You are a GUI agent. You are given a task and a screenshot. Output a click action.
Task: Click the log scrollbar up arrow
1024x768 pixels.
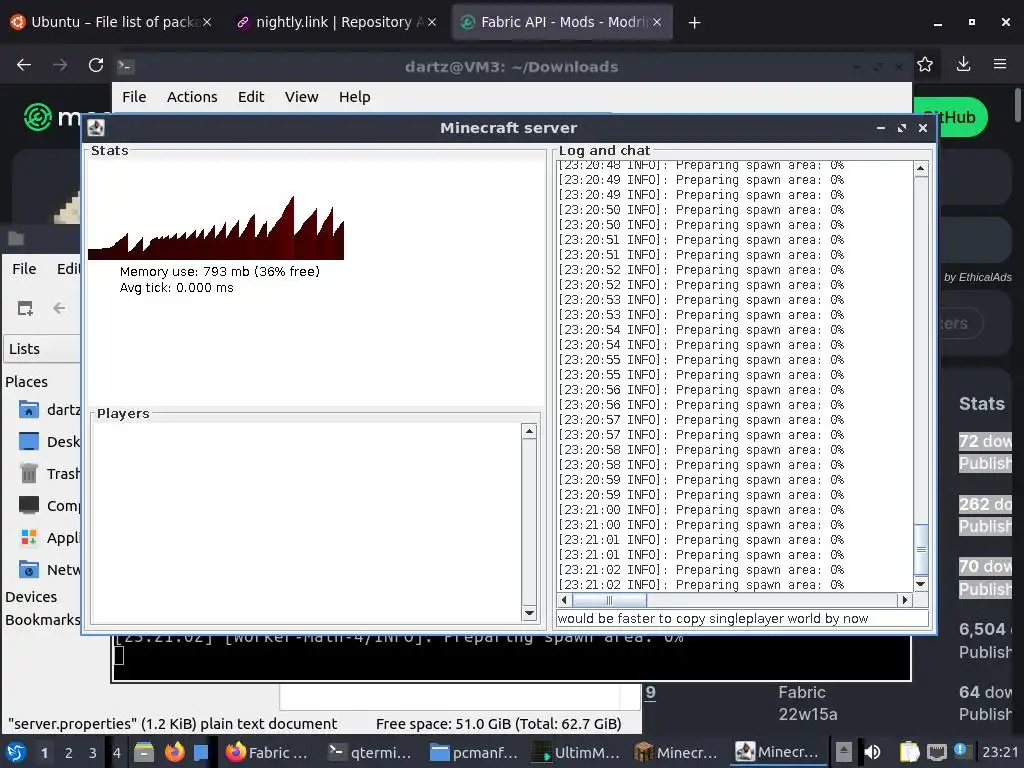[x=921, y=168]
